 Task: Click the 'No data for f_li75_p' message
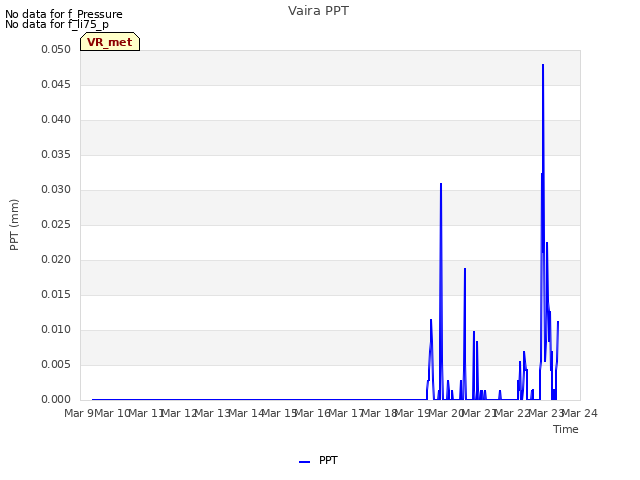pos(57,24)
